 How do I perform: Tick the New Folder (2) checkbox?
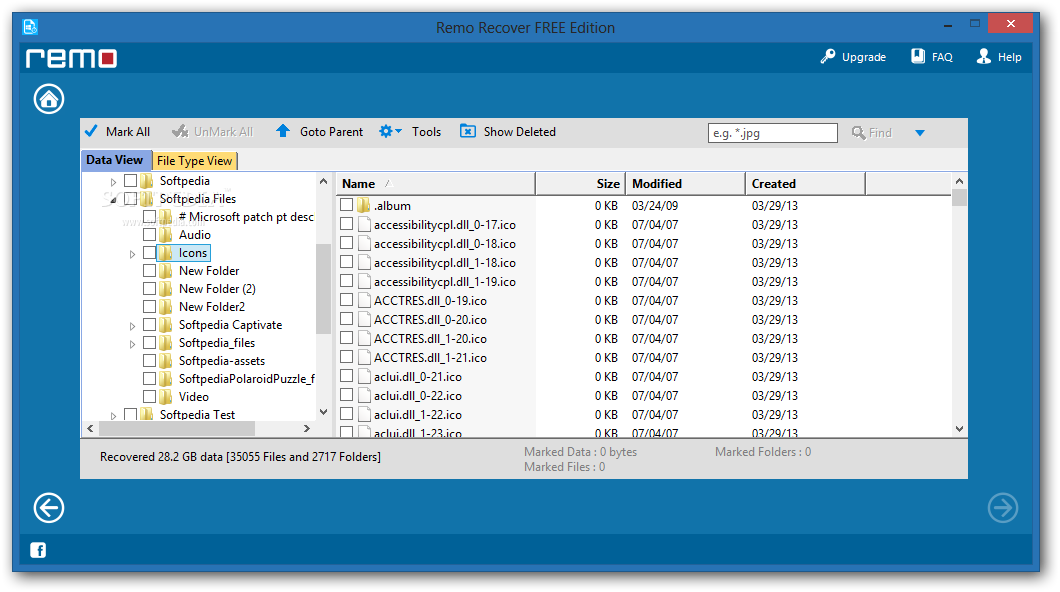149,289
